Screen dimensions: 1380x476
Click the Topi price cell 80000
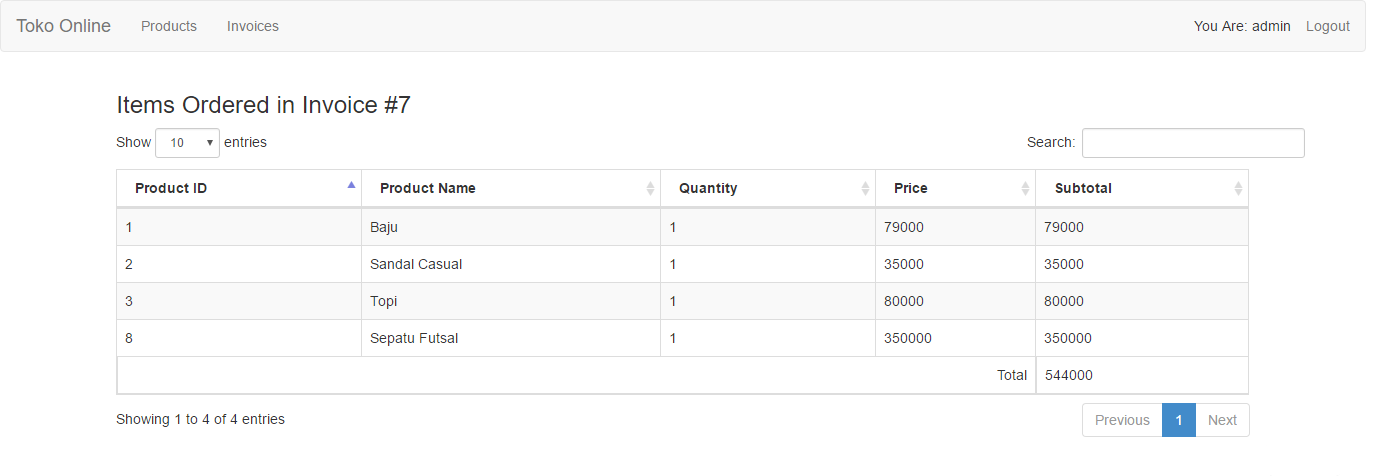(x=904, y=301)
